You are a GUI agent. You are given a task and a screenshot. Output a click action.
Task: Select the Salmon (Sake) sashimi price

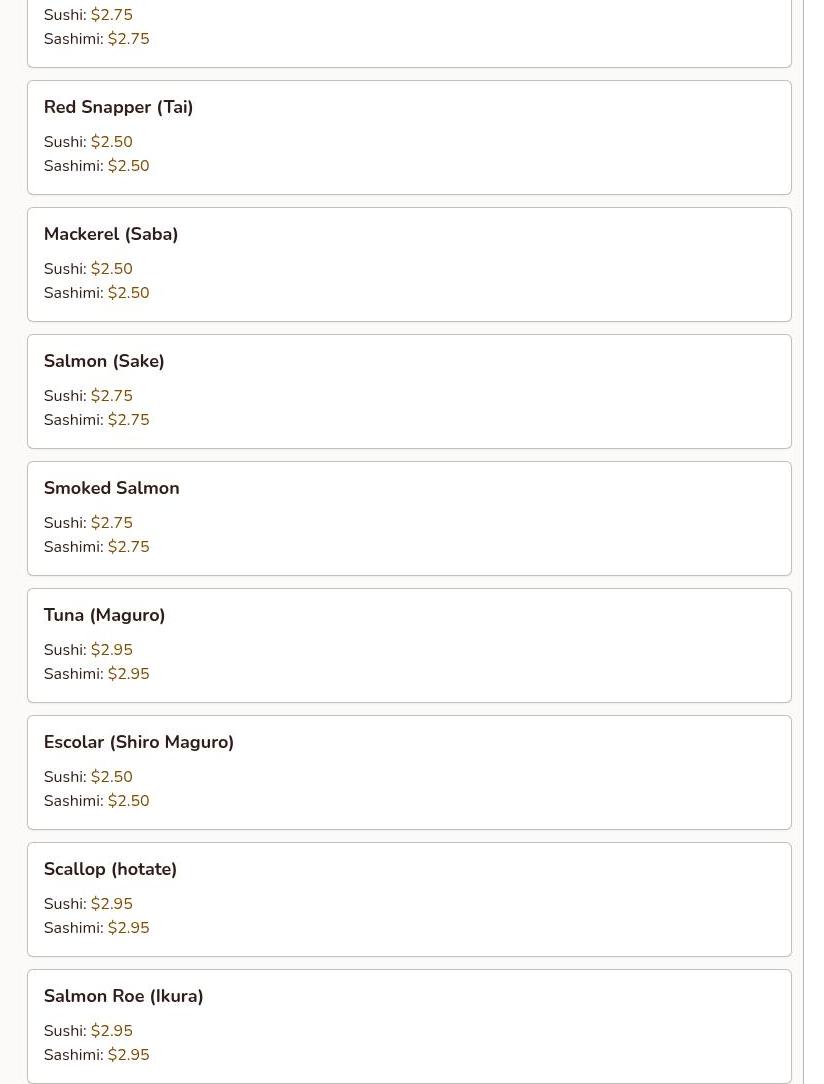point(128,420)
